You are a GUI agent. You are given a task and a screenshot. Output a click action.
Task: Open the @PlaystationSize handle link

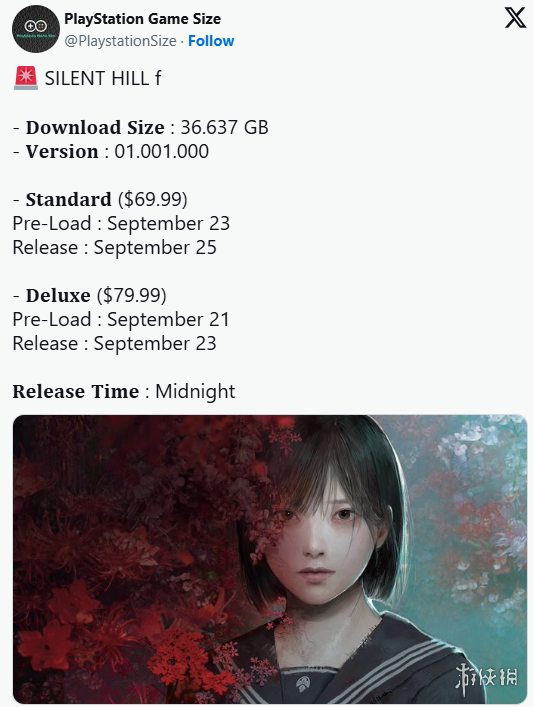(120, 41)
